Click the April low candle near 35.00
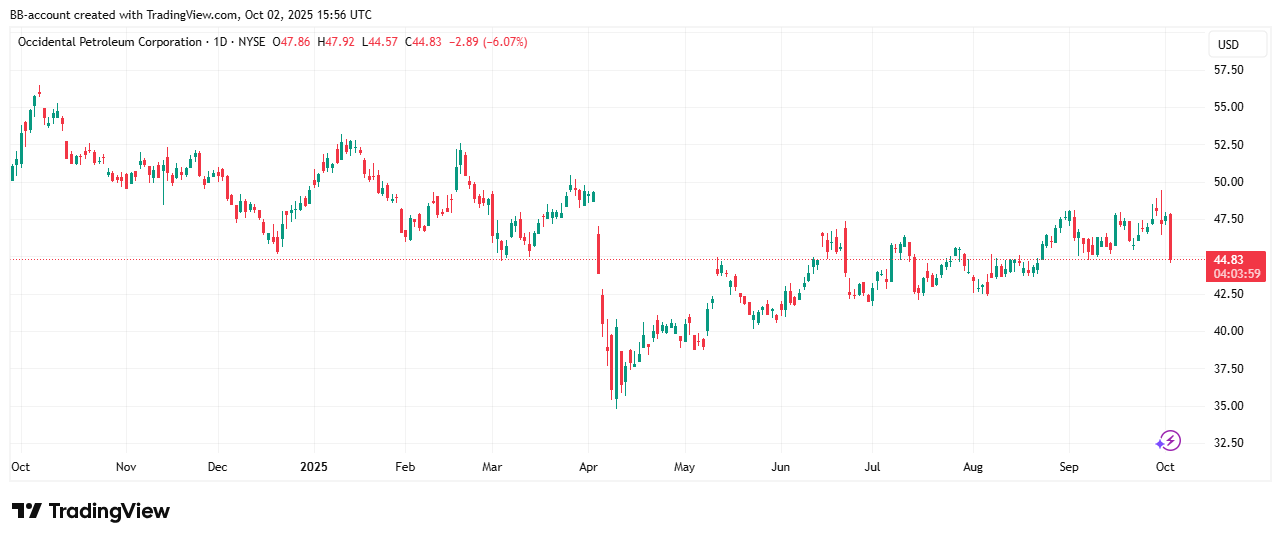 click(616, 385)
